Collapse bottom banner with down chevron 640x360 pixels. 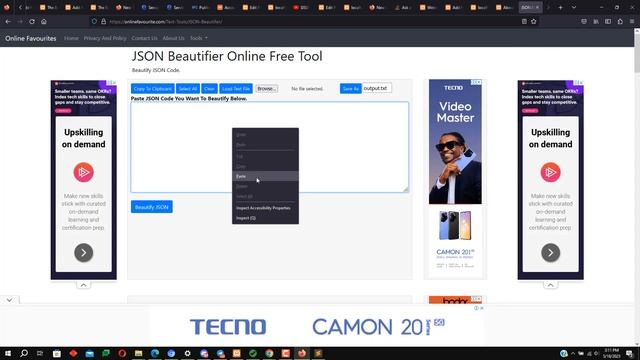(x=9, y=300)
